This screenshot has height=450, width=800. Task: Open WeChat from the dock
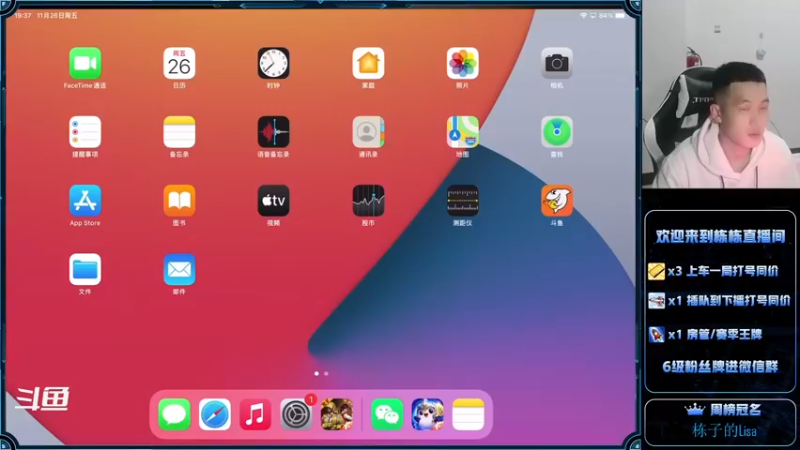tap(387, 414)
